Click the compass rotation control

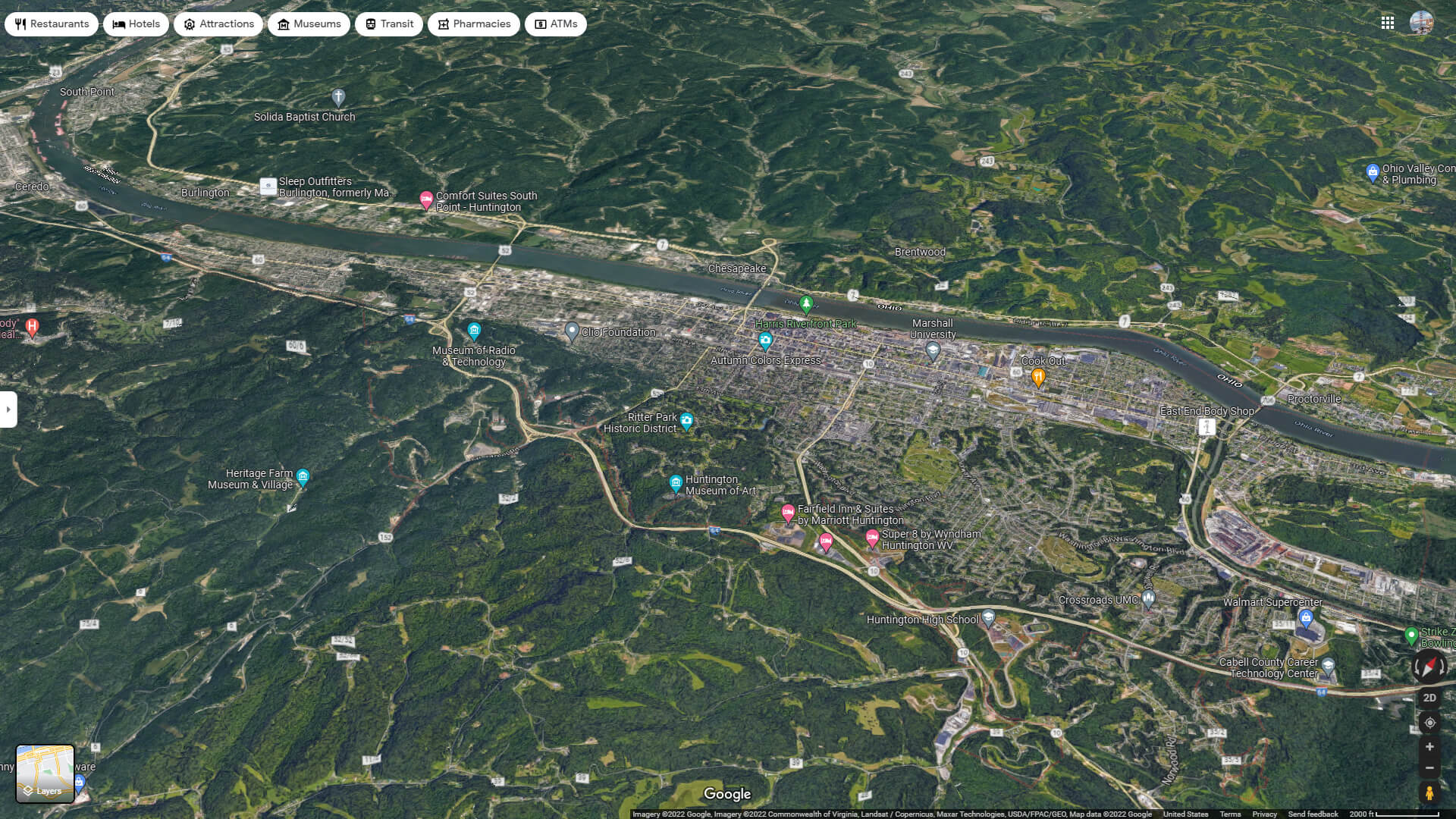(x=1429, y=667)
